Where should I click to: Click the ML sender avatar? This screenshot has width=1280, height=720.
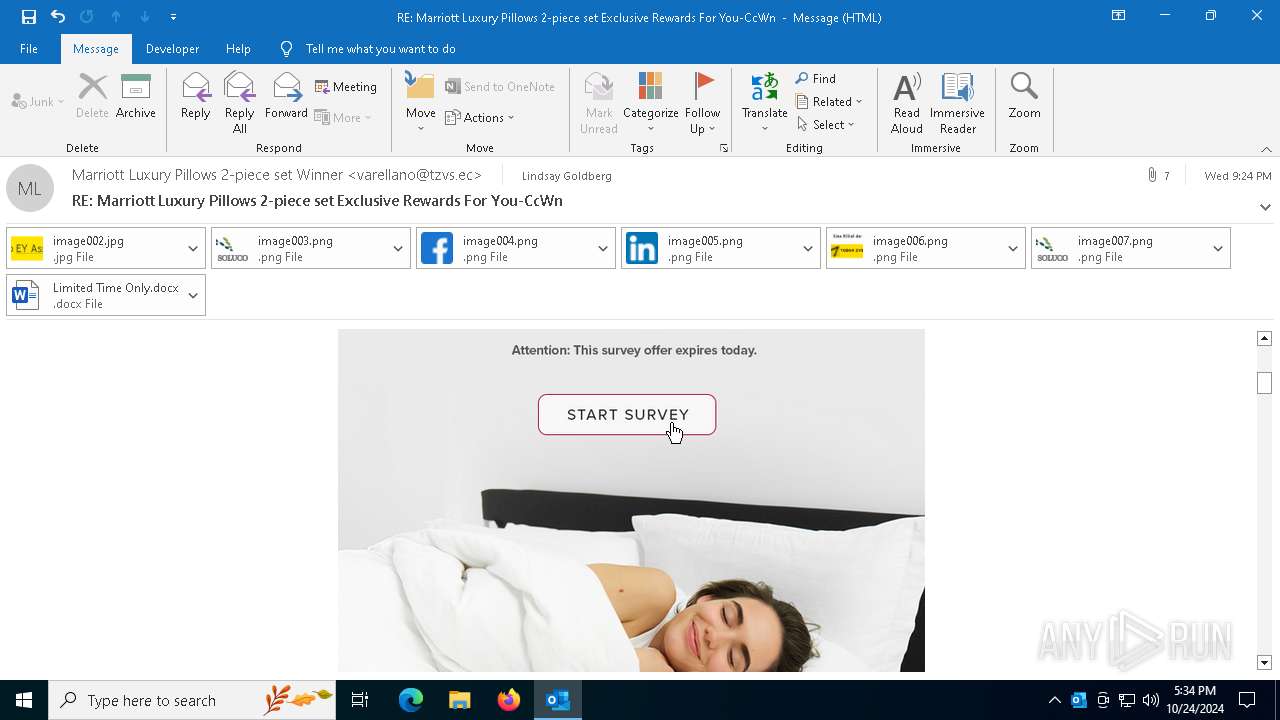30,188
